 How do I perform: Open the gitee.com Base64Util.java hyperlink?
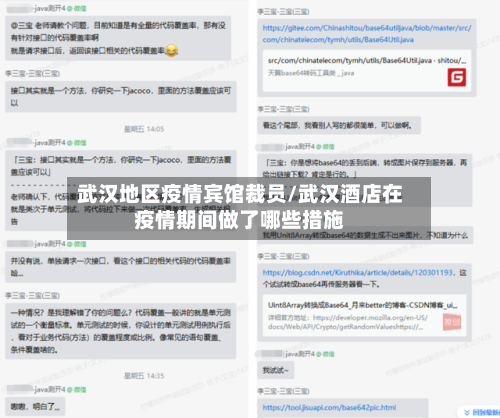[x=367, y=34]
